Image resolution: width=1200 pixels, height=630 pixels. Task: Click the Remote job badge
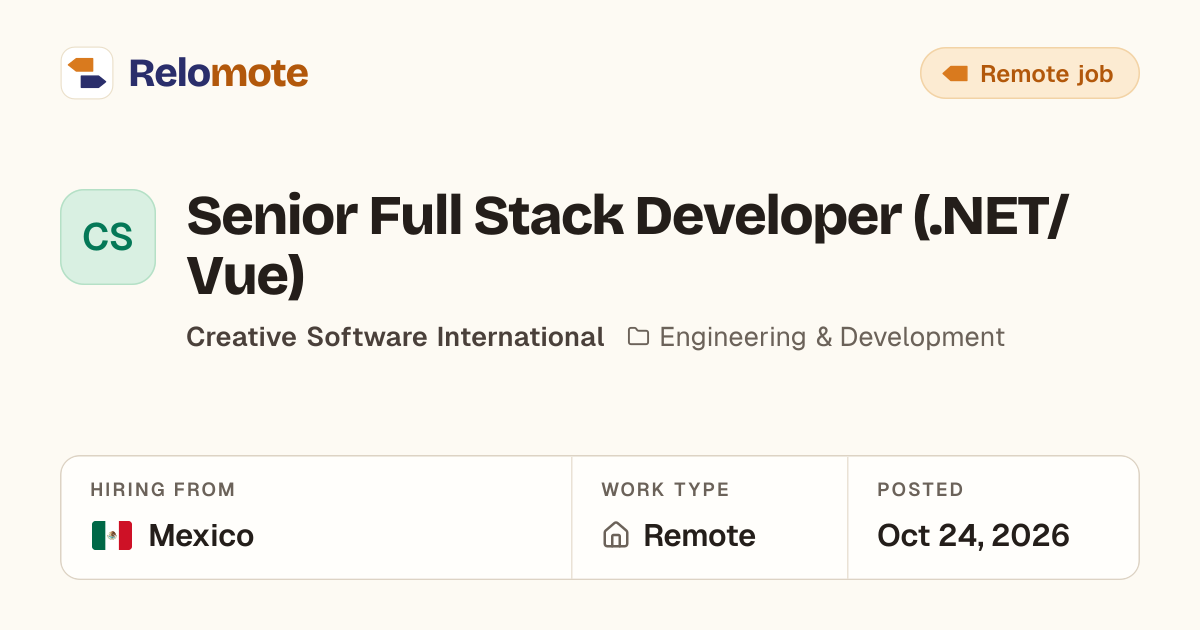coord(1029,73)
